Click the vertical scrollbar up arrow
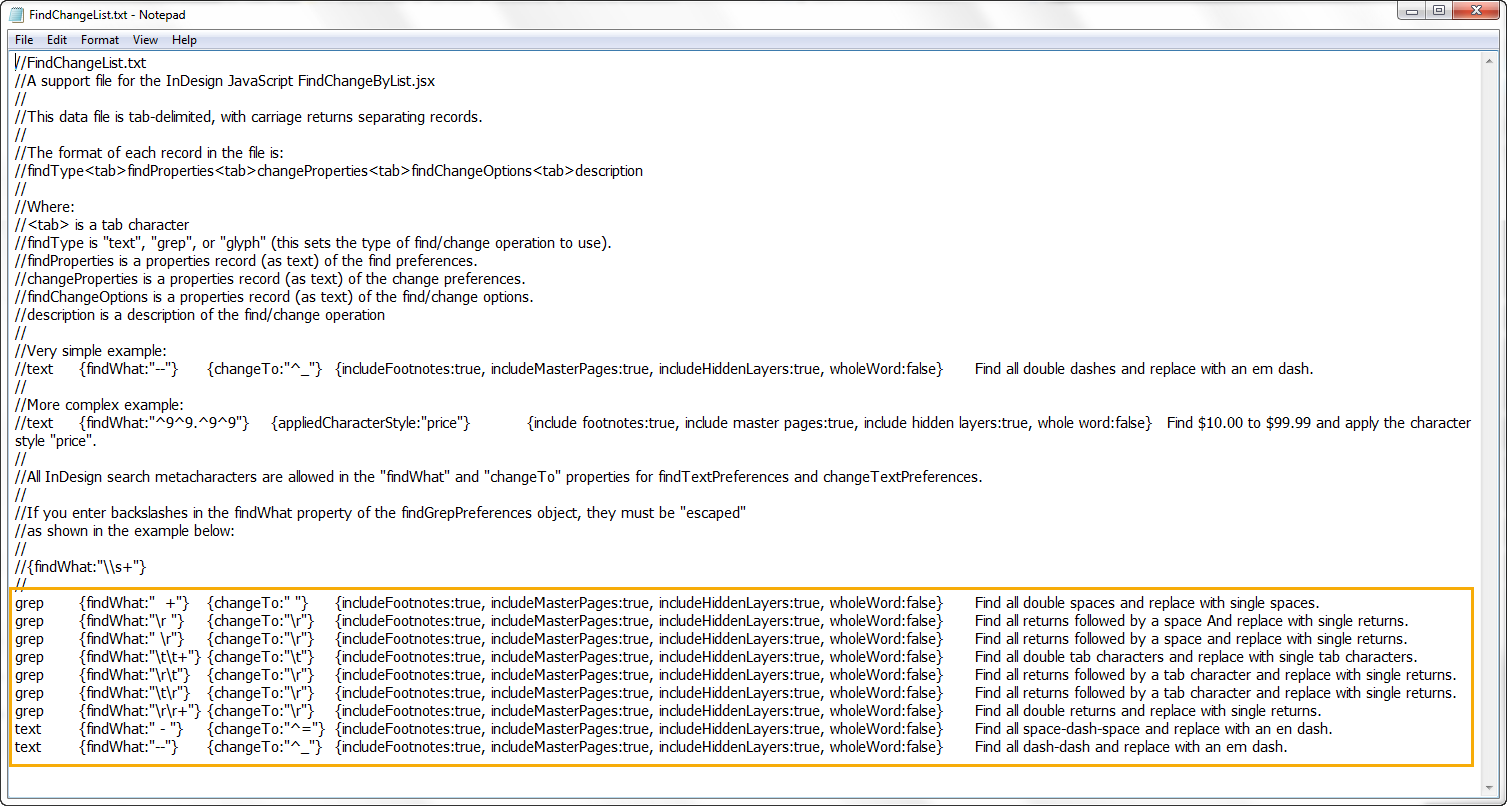The image size is (1507, 806). coord(1490,61)
